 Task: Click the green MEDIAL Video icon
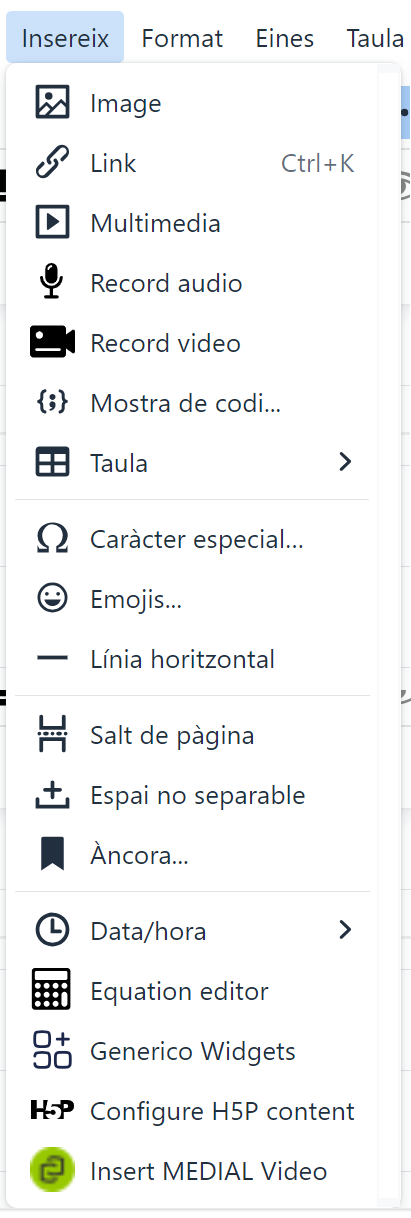point(52,1171)
